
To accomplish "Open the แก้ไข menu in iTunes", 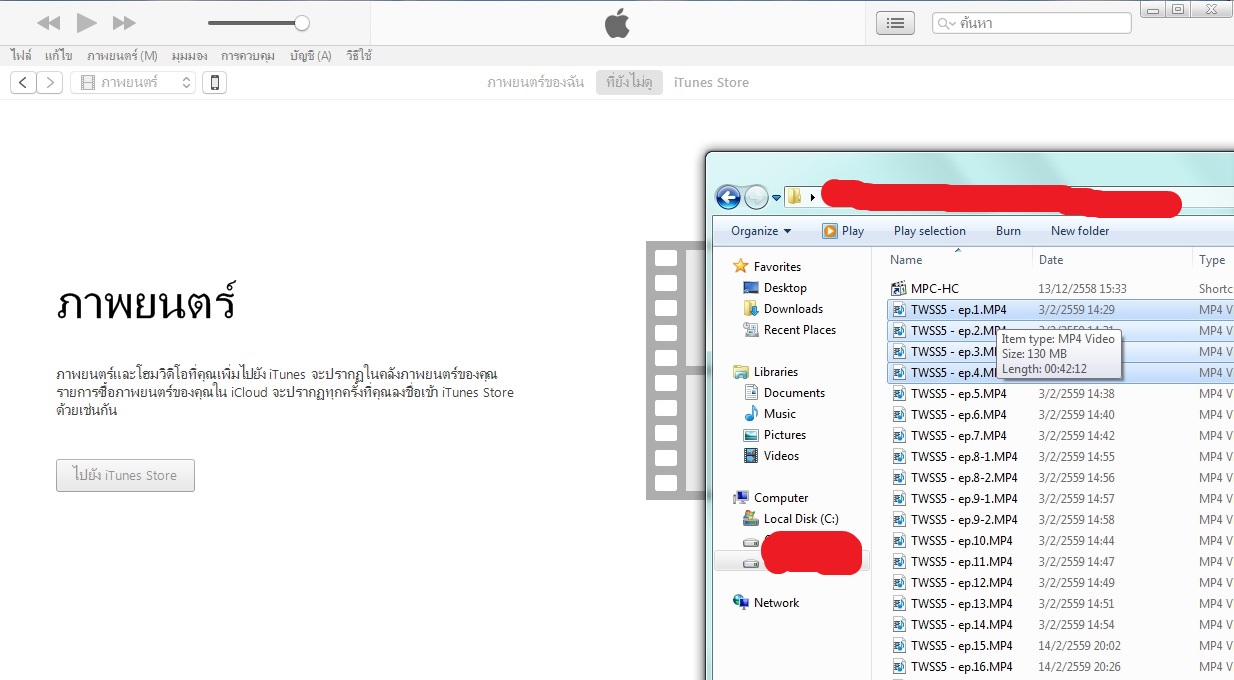I will (x=58, y=56).
